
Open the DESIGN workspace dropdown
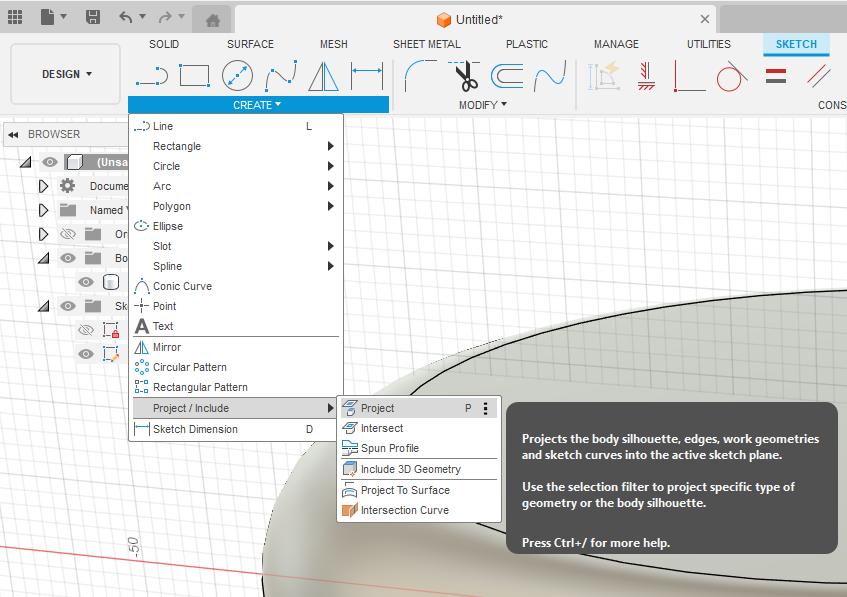pyautogui.click(x=65, y=74)
